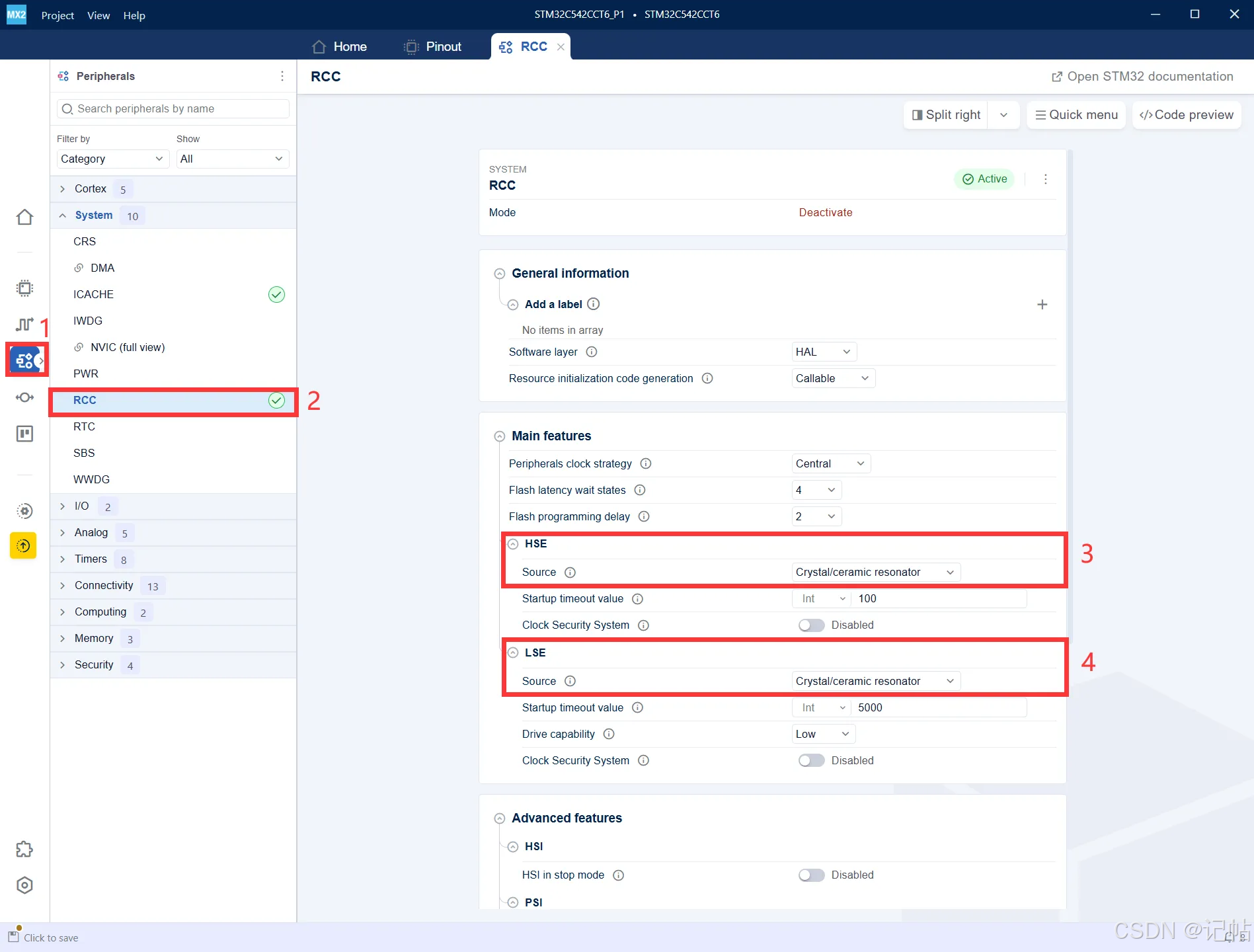Toggle HSE Clock Security System switch
Viewport: 1254px width, 952px height.
(x=811, y=625)
